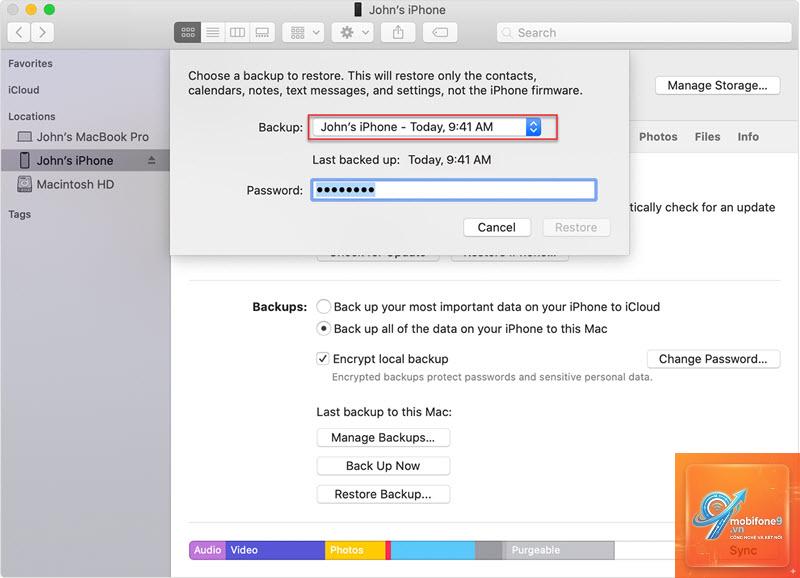Switch Finder to column view
This screenshot has height=578, width=800.
click(x=237, y=33)
